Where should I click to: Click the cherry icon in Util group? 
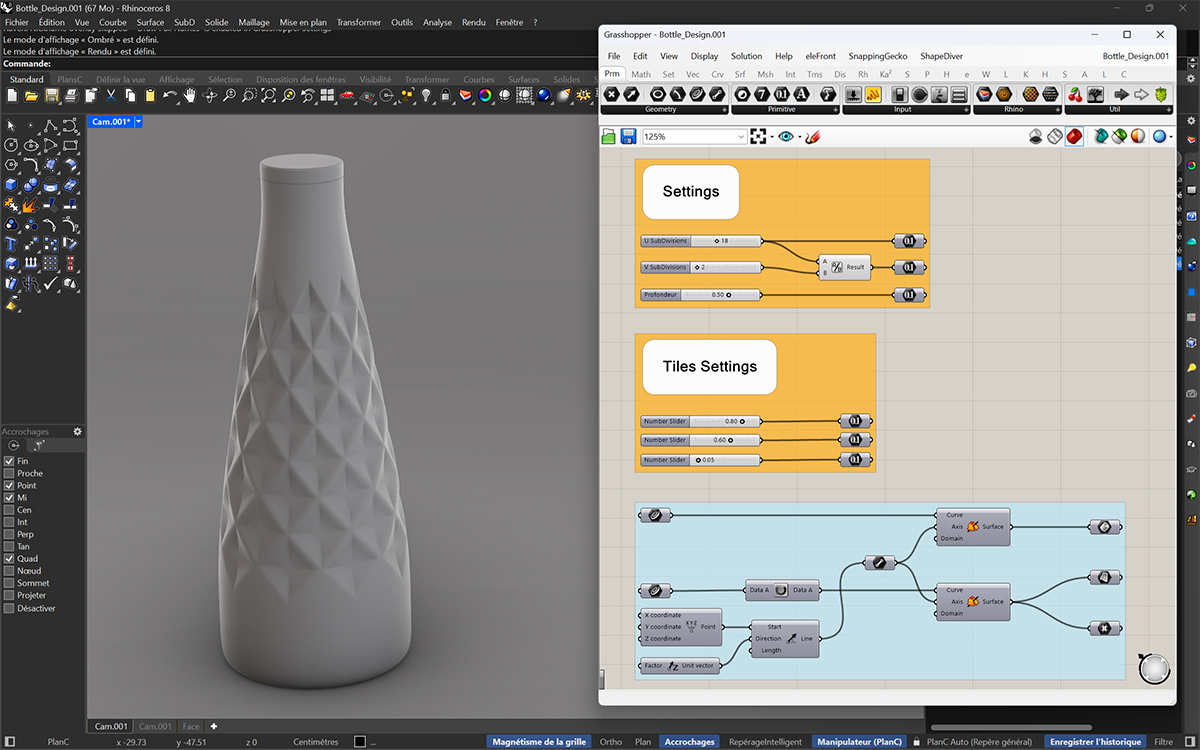(x=1075, y=94)
